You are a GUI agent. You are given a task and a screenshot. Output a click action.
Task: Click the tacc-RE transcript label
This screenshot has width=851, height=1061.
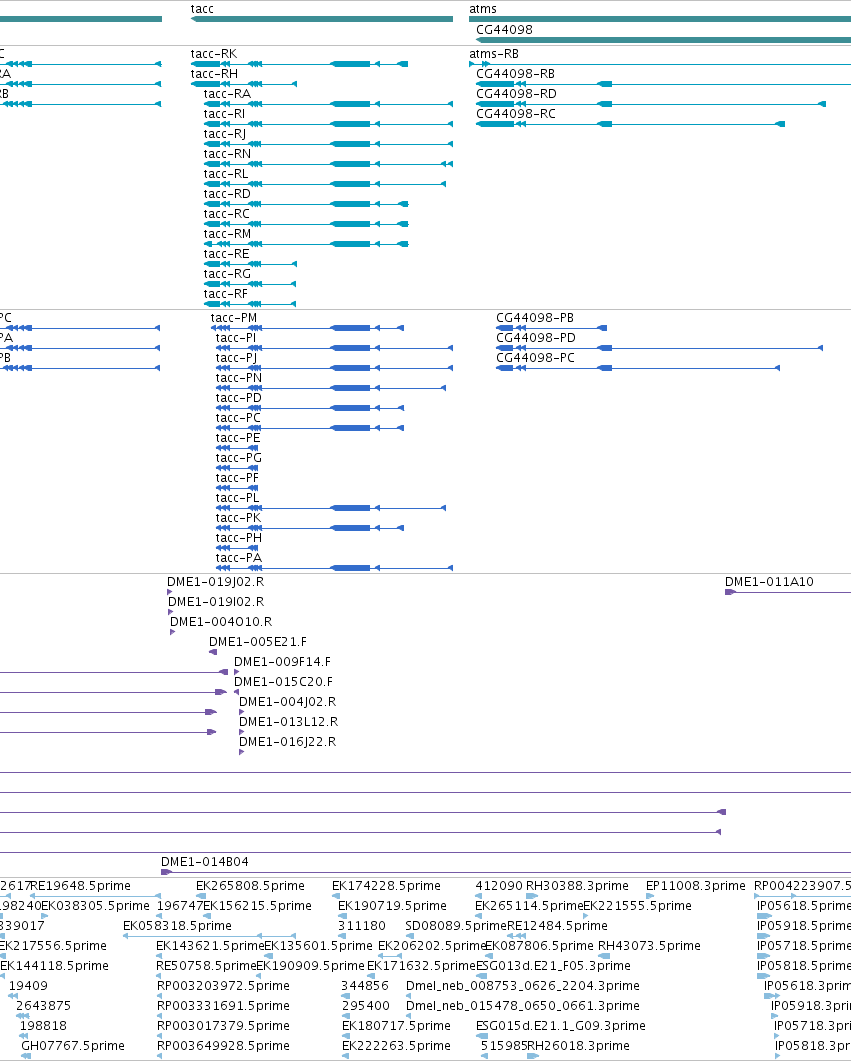coord(227,253)
